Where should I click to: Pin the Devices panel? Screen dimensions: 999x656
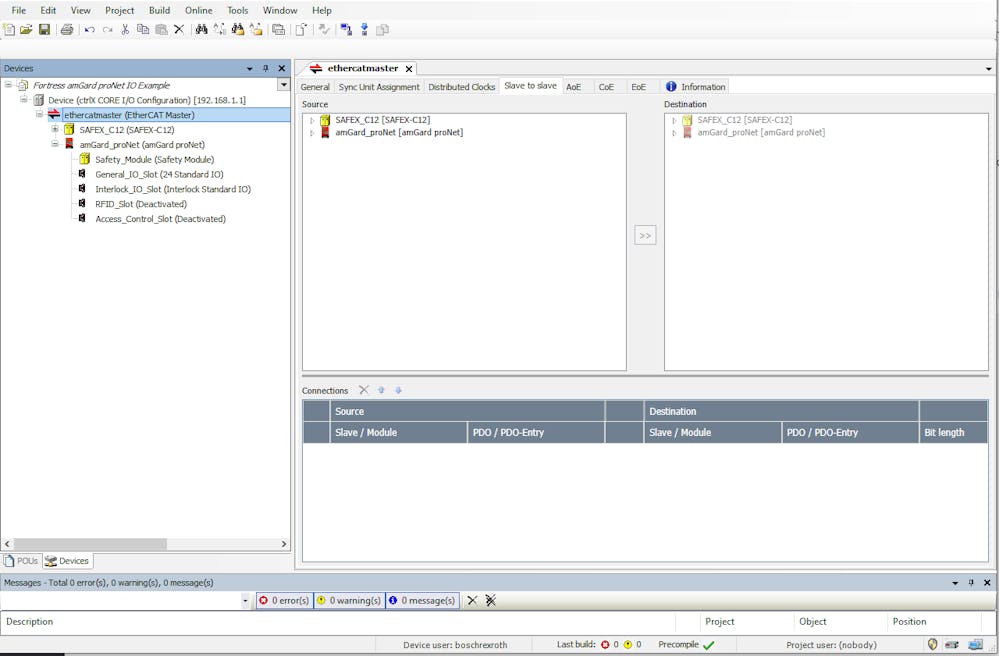click(x=266, y=68)
